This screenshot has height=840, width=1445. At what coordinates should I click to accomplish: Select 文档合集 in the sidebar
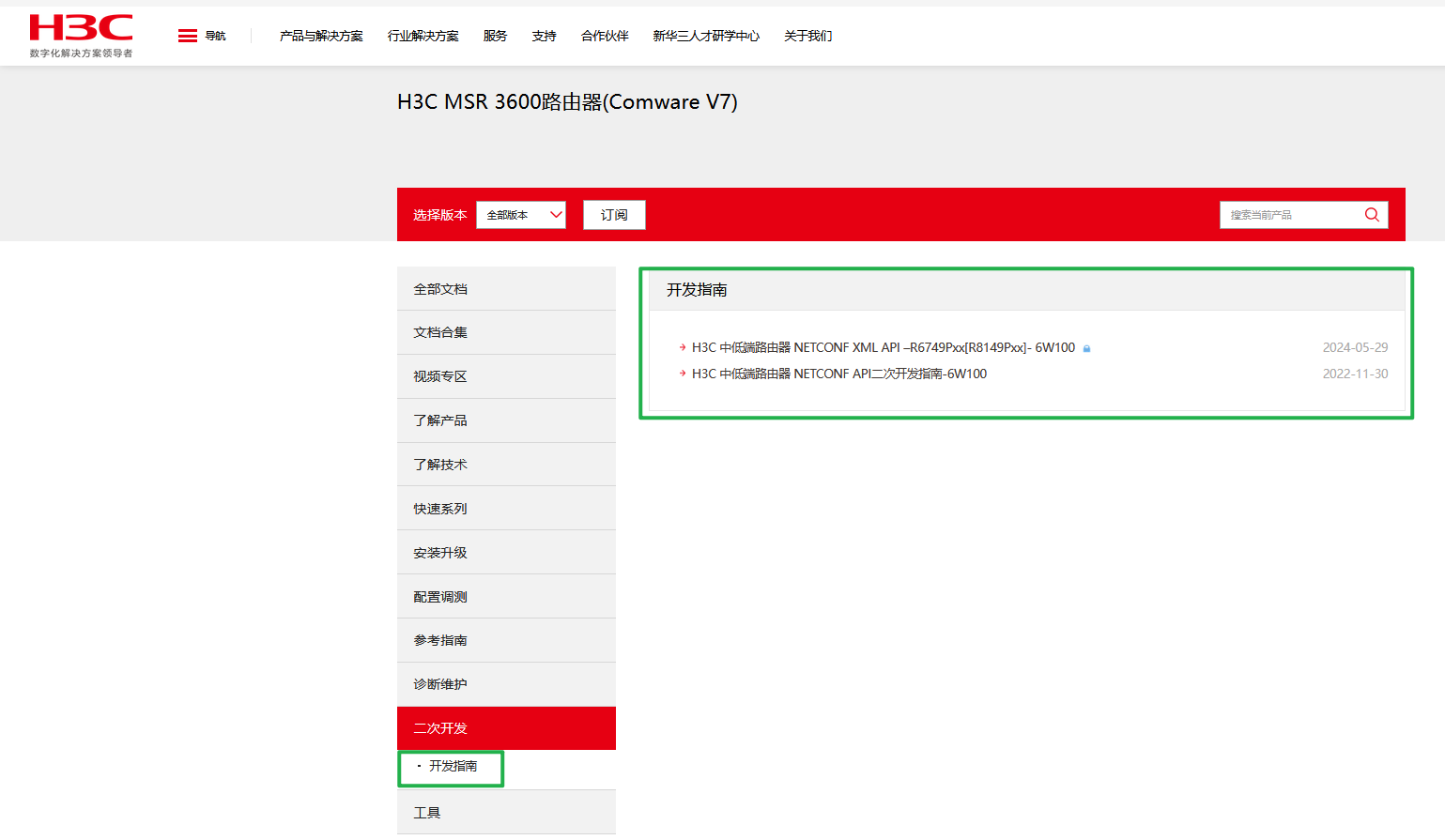(506, 332)
